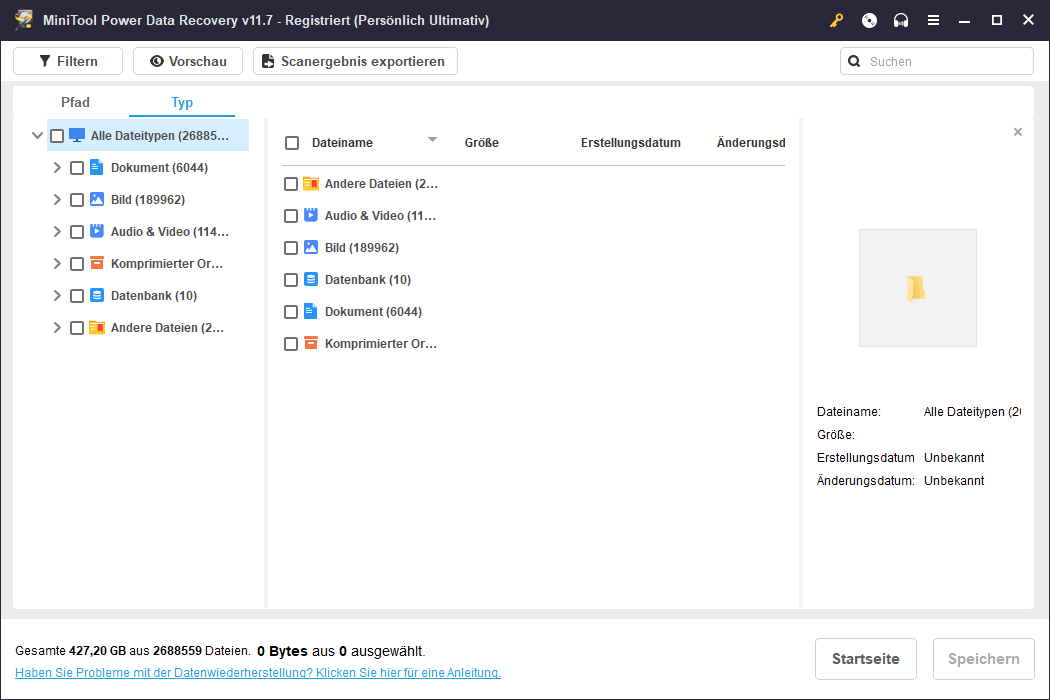
Task: Sort by Änderungsdatum column header
Action: click(751, 143)
